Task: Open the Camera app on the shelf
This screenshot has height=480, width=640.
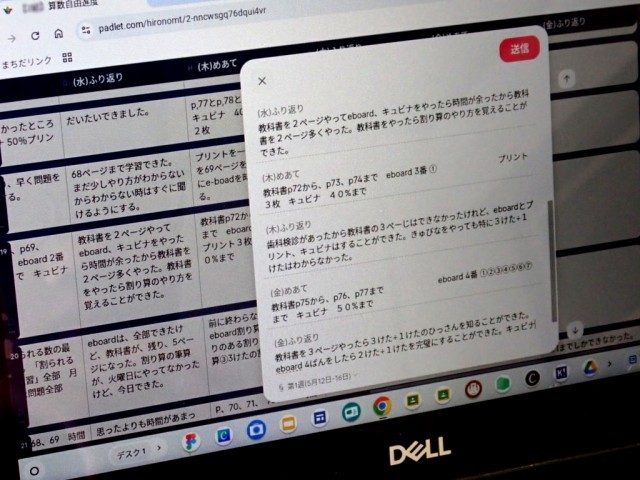Action: click(x=256, y=430)
